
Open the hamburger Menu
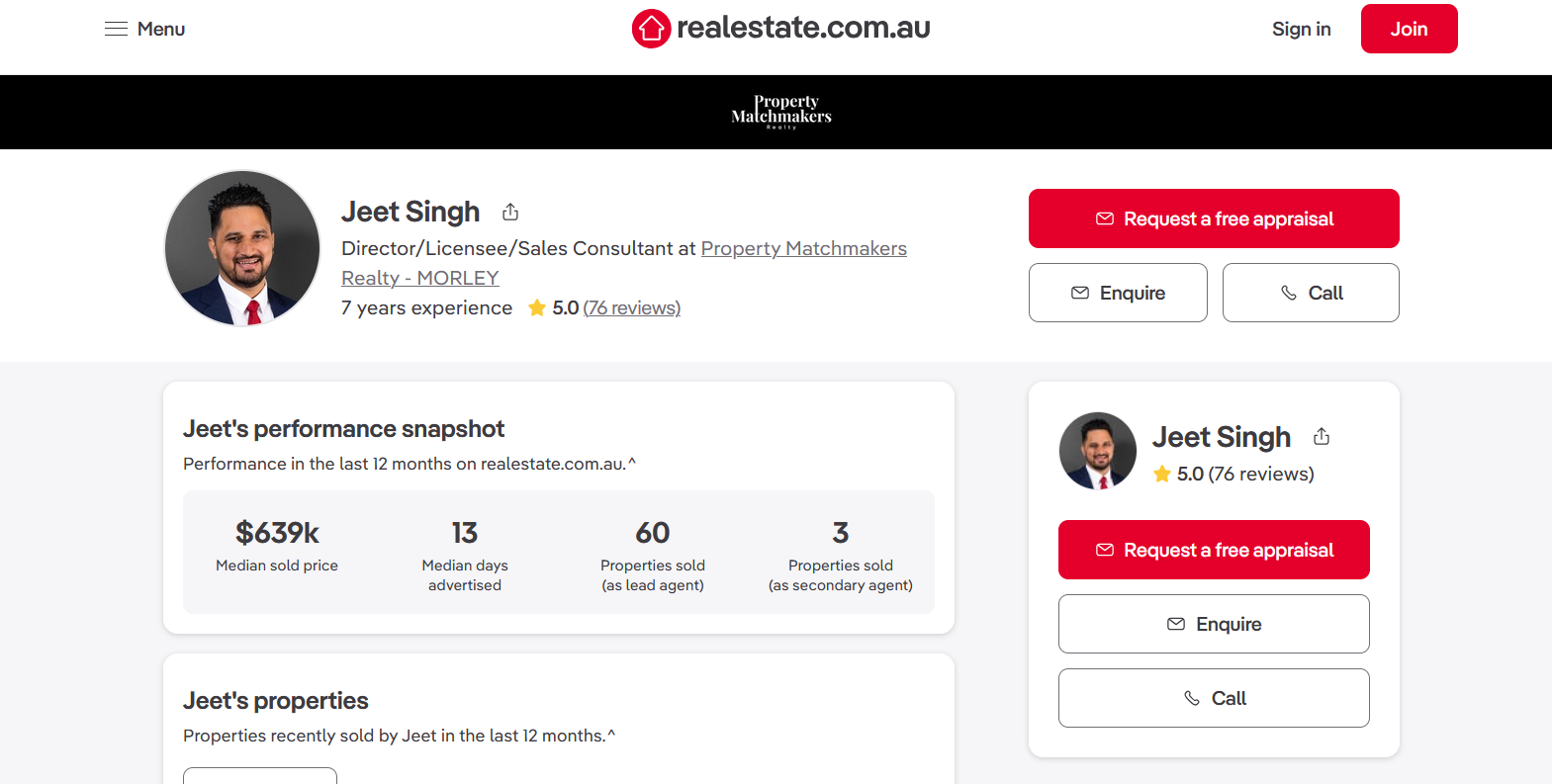[x=144, y=29]
